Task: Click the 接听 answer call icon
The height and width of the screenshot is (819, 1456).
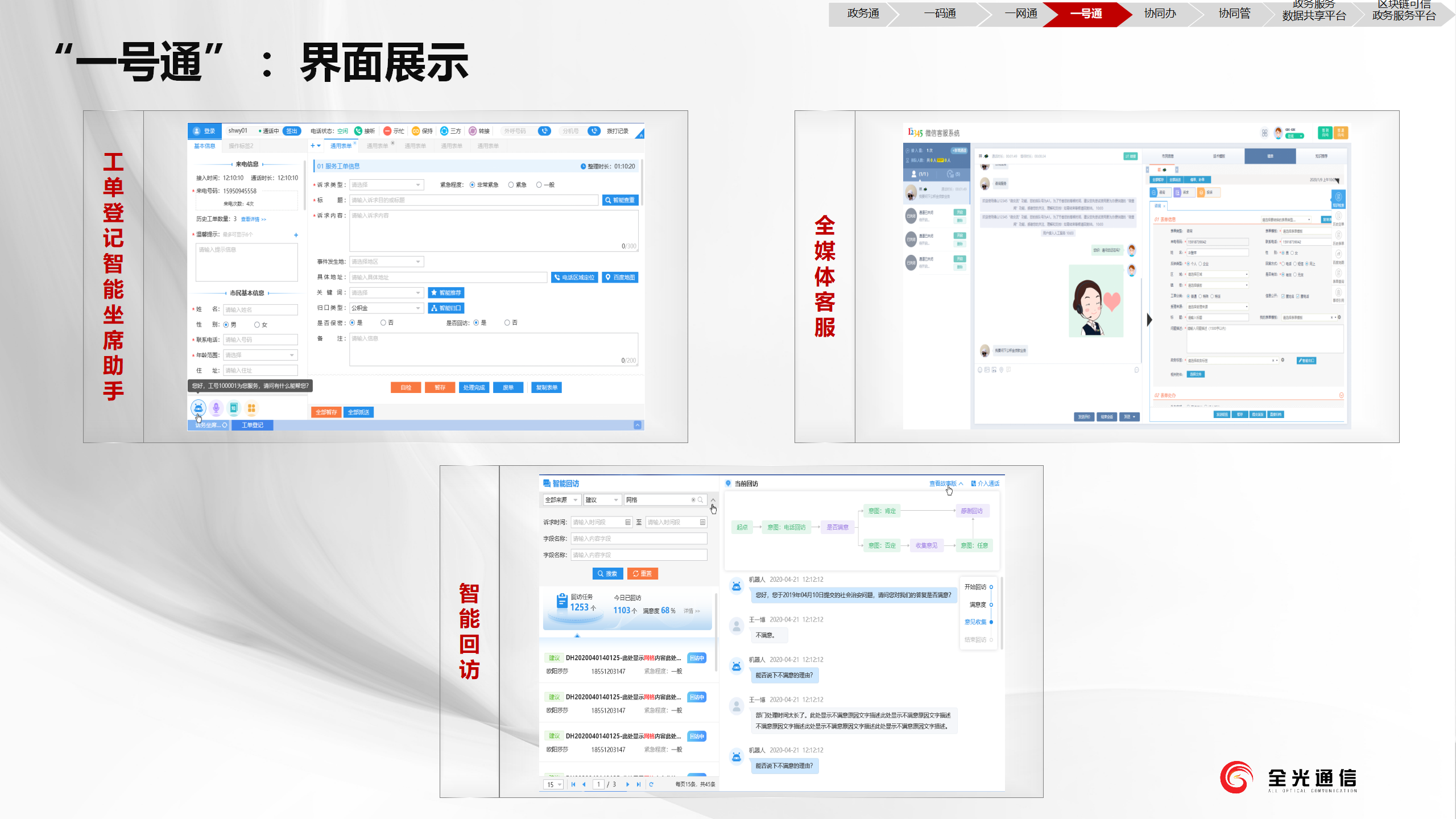Action: click(x=358, y=131)
